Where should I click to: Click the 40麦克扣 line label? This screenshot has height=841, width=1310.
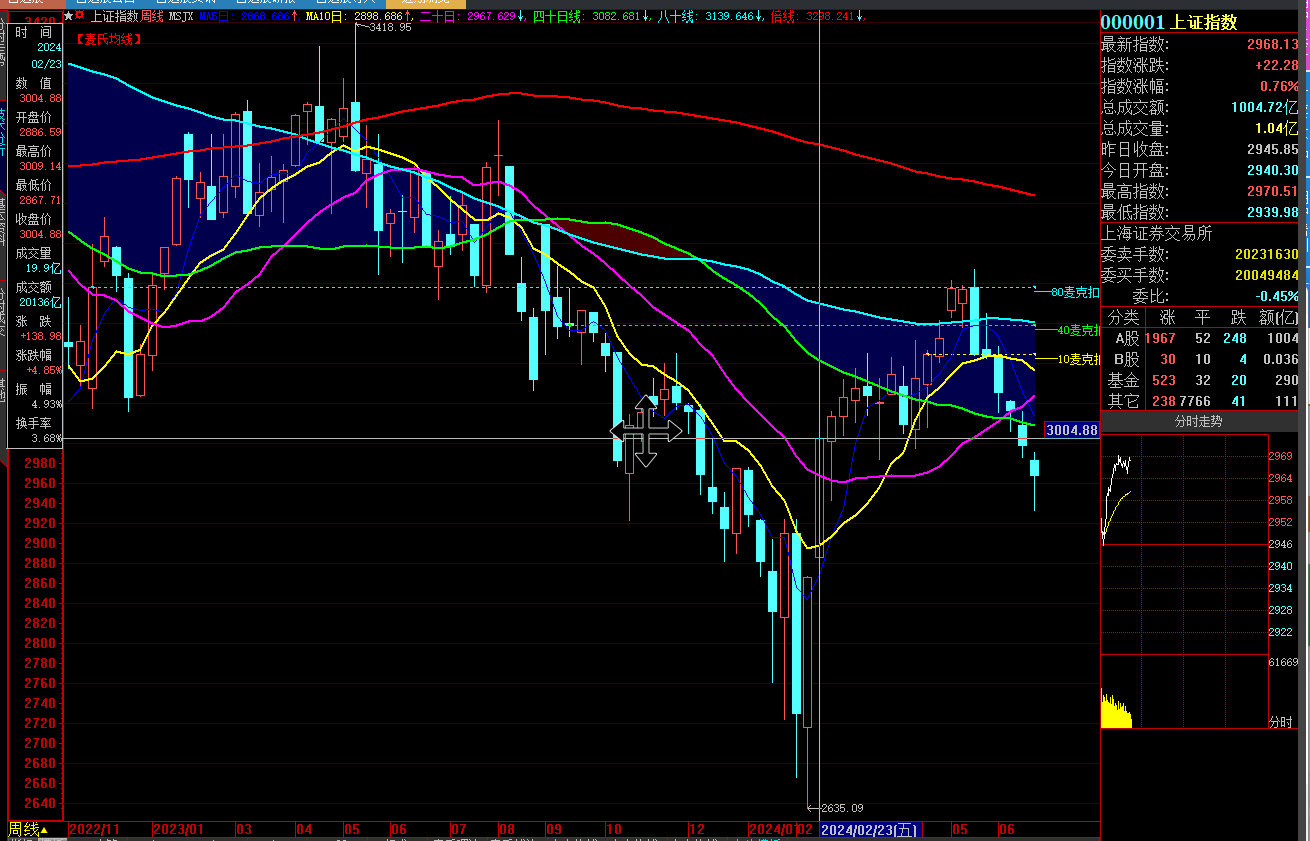coord(1078,329)
